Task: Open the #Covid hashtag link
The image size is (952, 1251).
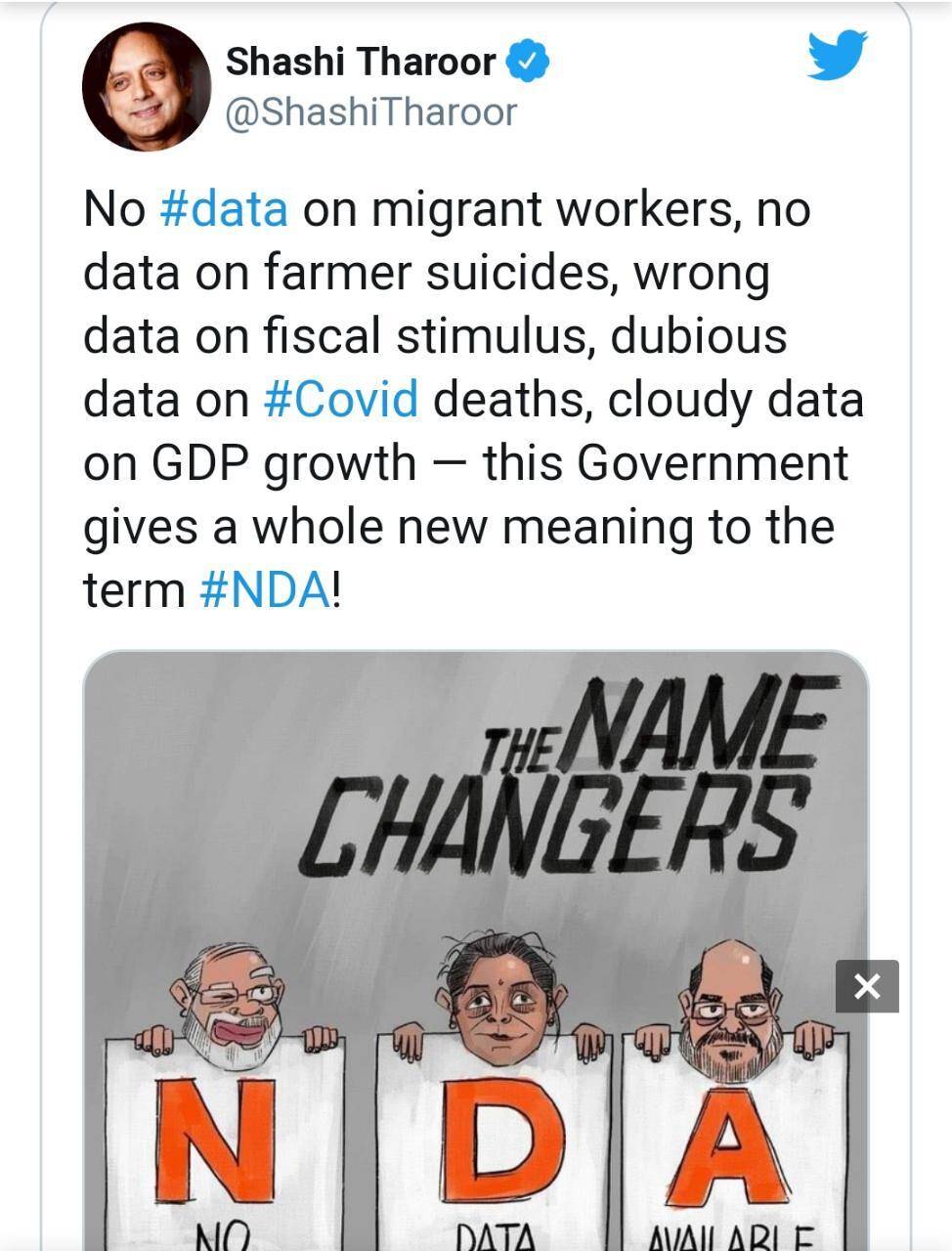Action: tap(341, 400)
